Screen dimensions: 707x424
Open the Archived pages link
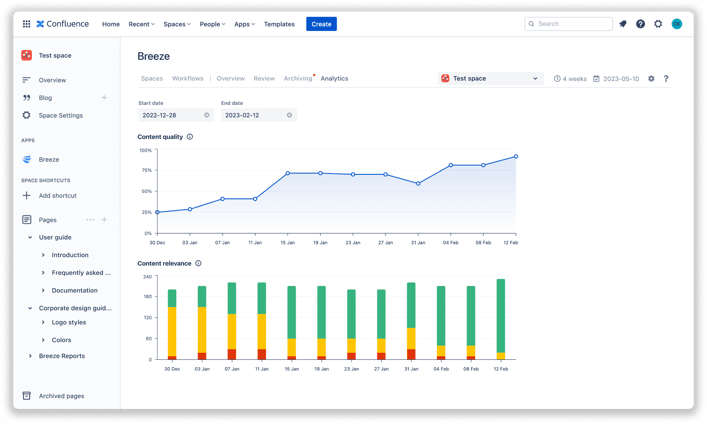tap(61, 396)
